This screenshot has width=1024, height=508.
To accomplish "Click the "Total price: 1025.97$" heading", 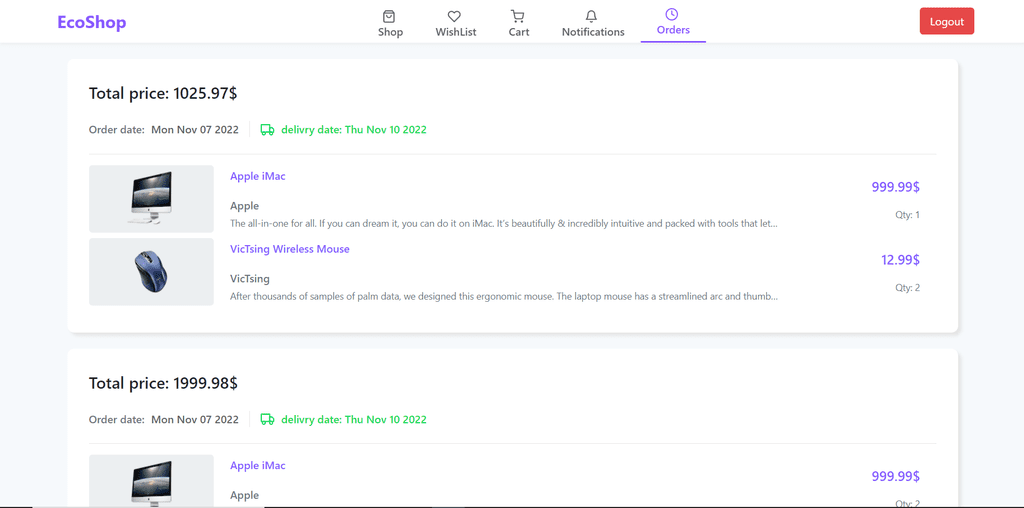I will [x=163, y=93].
